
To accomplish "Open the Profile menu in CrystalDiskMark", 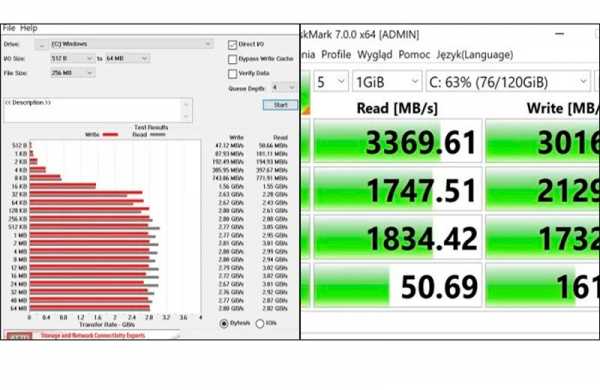I will tap(336, 55).
